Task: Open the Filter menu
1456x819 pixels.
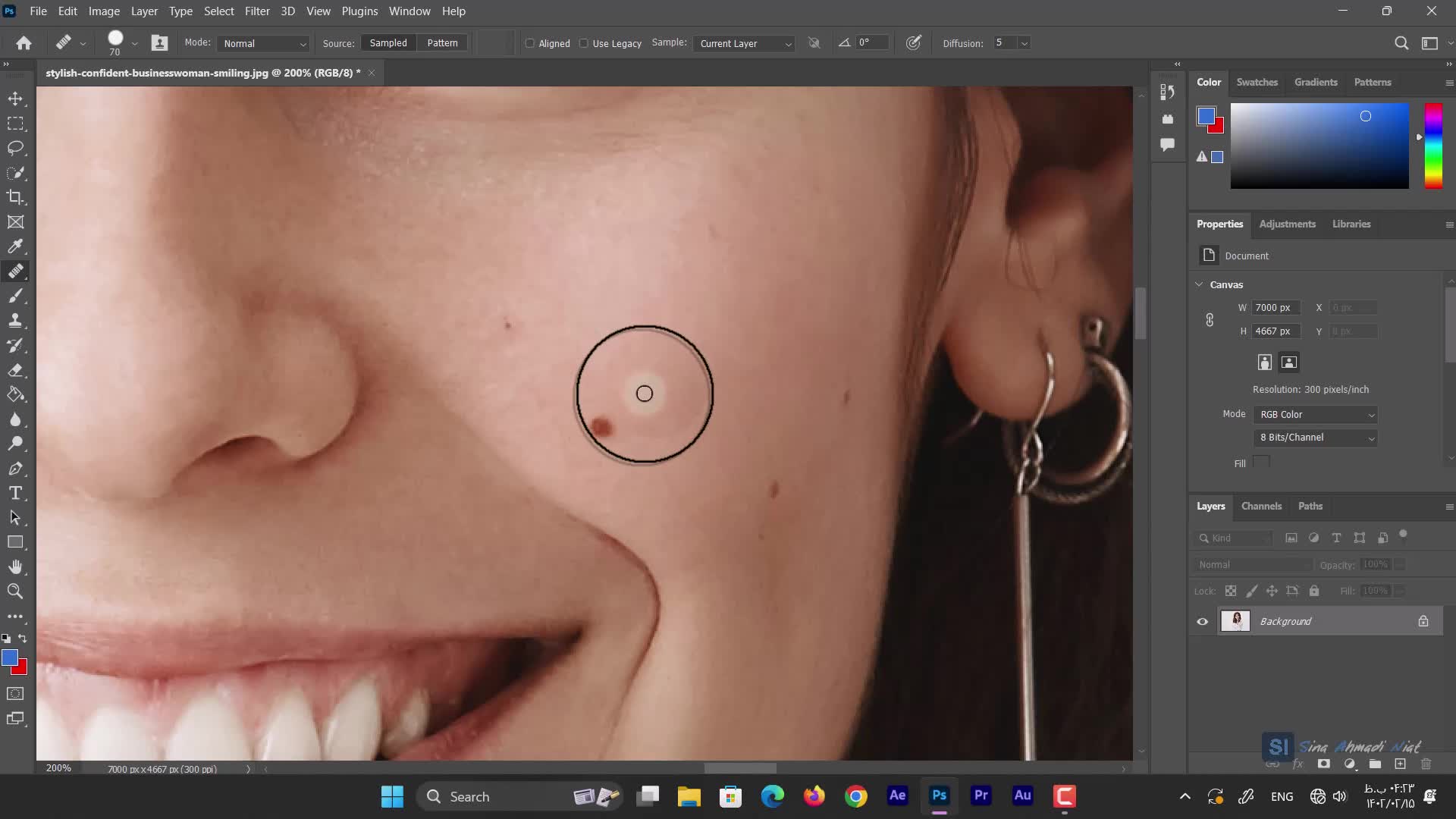Action: pyautogui.click(x=257, y=11)
